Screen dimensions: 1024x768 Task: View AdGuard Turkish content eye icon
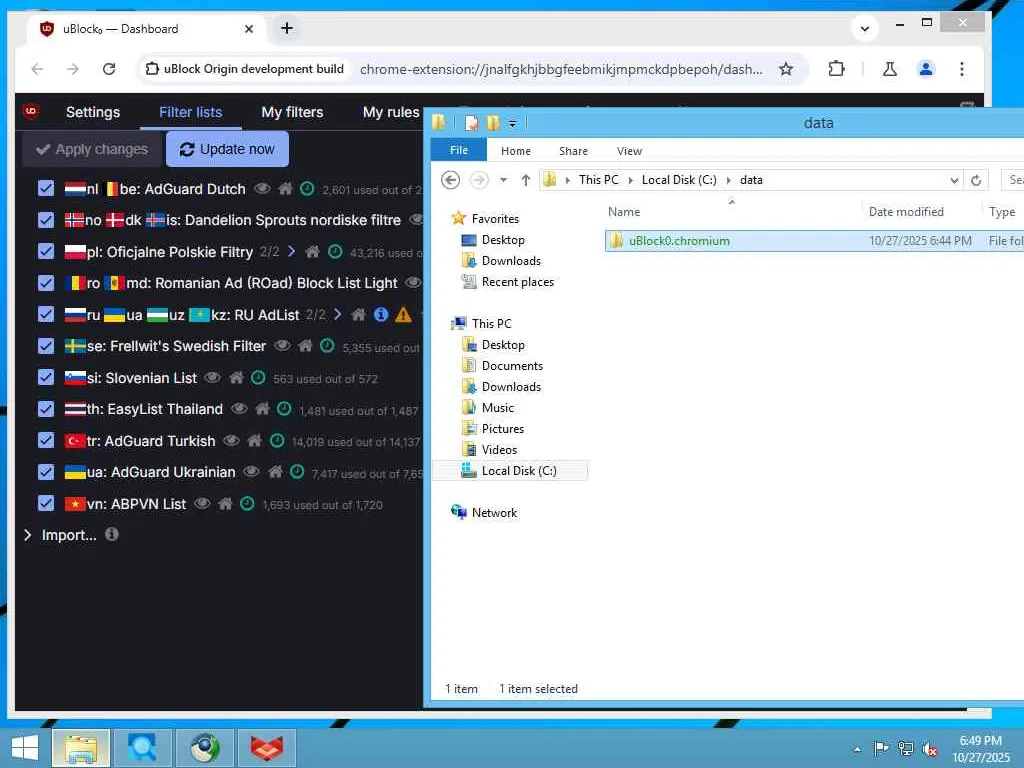(231, 440)
